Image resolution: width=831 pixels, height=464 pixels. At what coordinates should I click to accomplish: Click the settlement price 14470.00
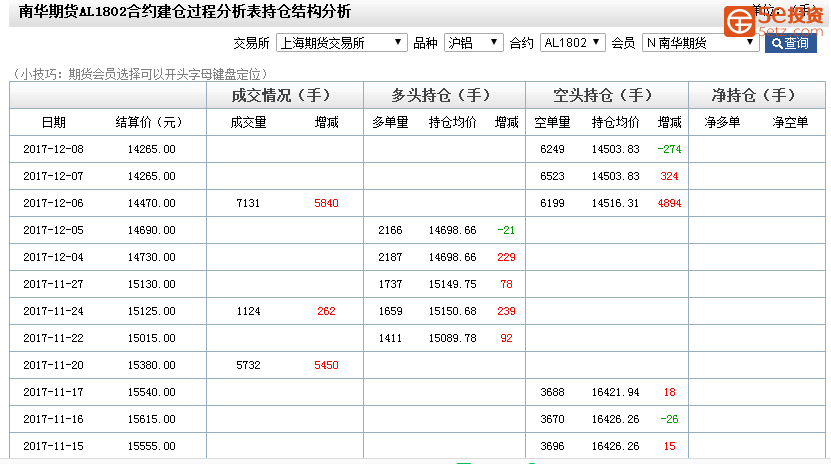click(x=152, y=203)
